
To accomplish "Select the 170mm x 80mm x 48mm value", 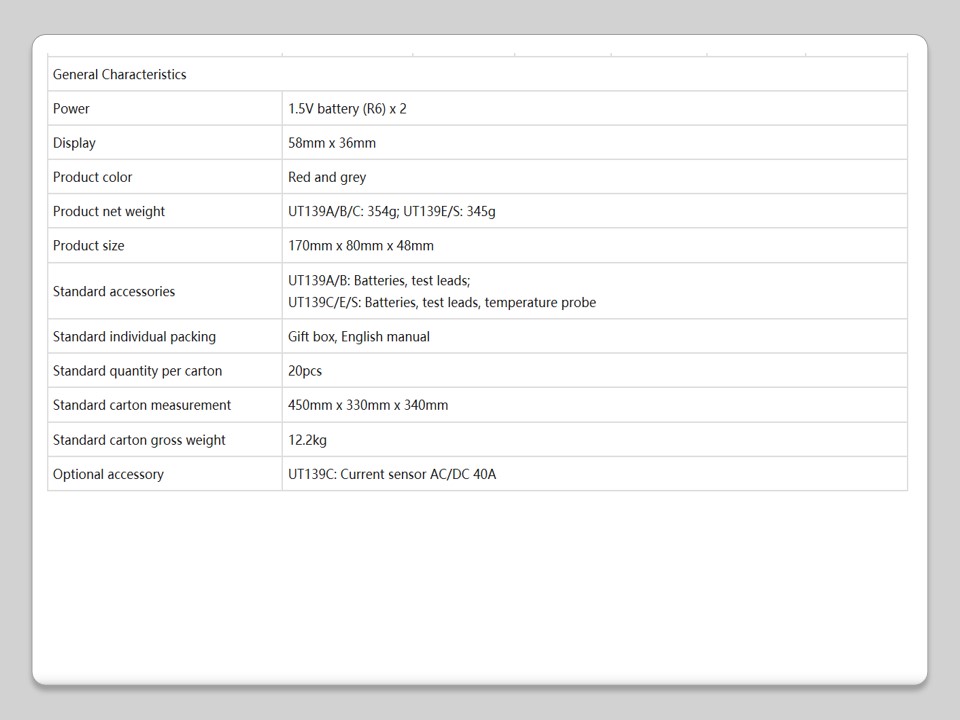I will pos(361,245).
